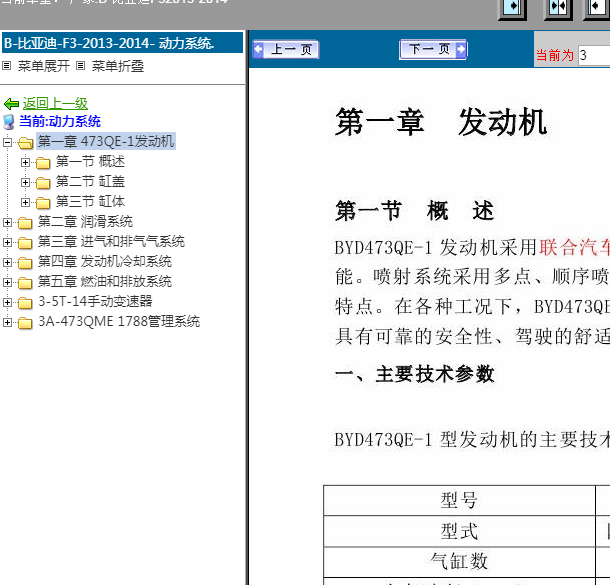Click folder icon beside 3-5T-14手动变速器
The width and height of the screenshot is (610, 585).
(25, 303)
